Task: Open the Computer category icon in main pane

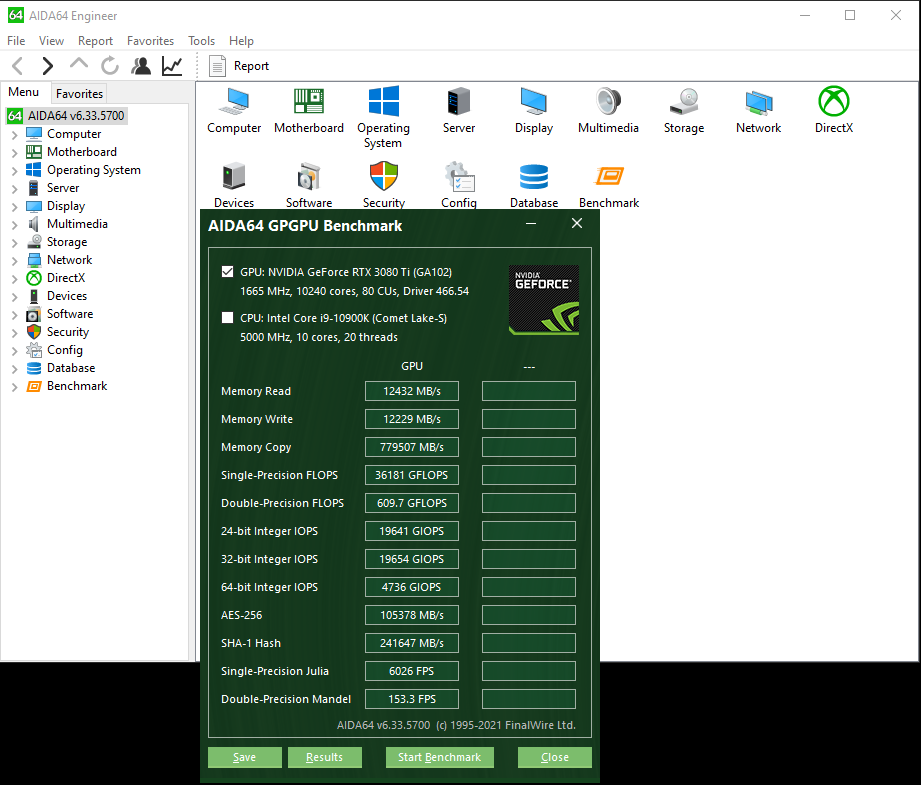Action: [234, 101]
